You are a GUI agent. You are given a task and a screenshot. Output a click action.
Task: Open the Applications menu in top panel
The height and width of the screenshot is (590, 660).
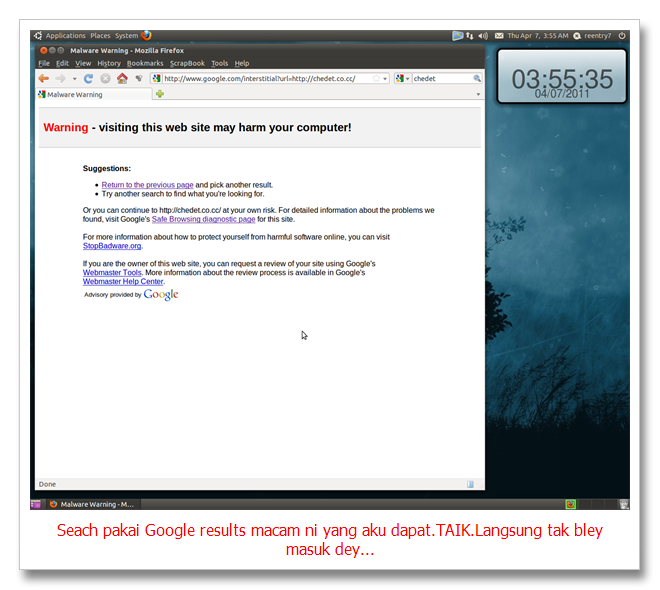65,36
